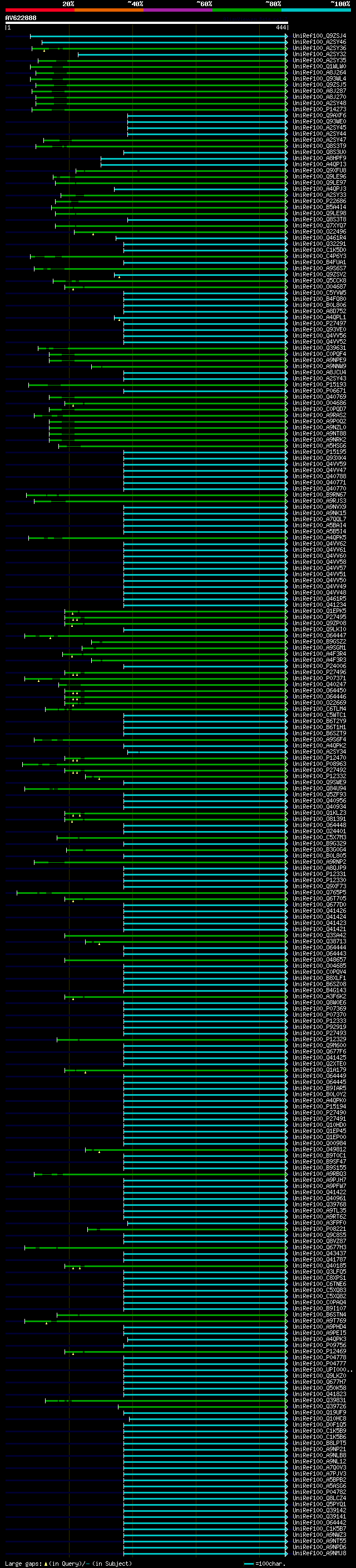356x1568 pixels.
Task: Click the label UniRef100_Q1EPK5
Action: click(319, 611)
